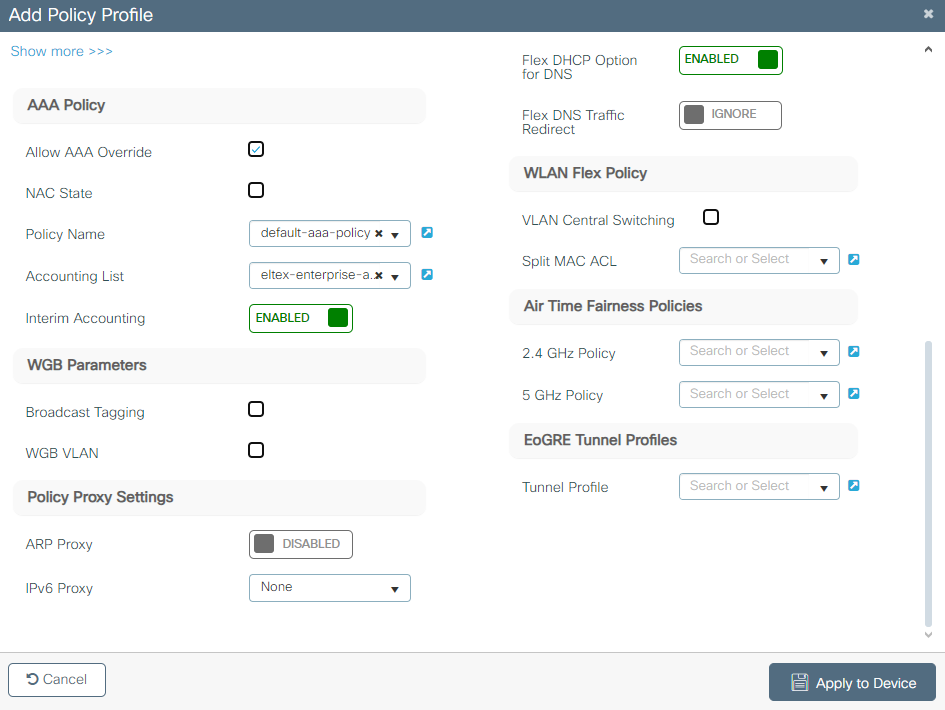Screen dimensions: 945x710
Task: Switch the Flex DNS Traffic Redirect toggle
Action: click(x=730, y=115)
